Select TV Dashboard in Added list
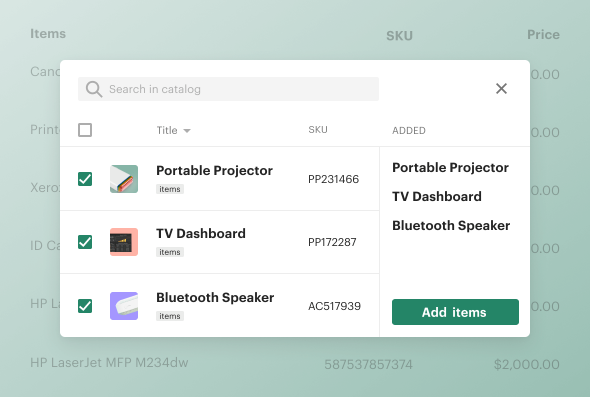This screenshot has width=590, height=397. [x=437, y=196]
